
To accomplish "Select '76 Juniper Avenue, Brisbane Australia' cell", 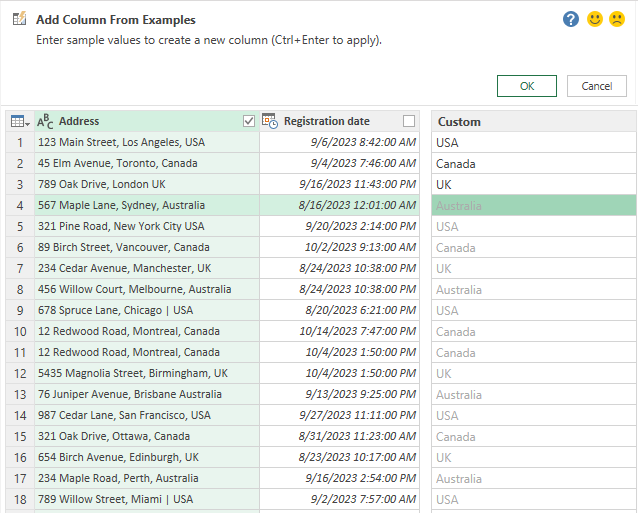I will [x=147, y=395].
